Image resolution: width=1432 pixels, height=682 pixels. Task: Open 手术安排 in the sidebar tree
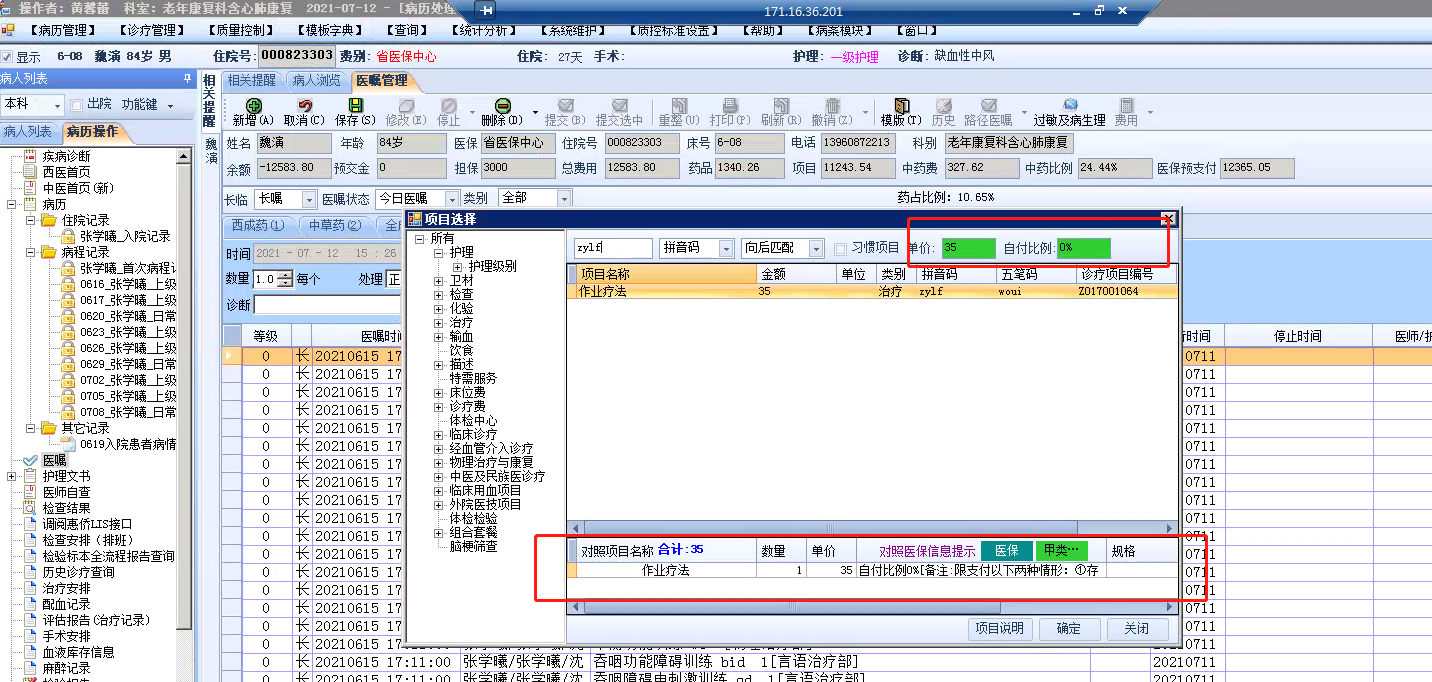tap(66, 636)
